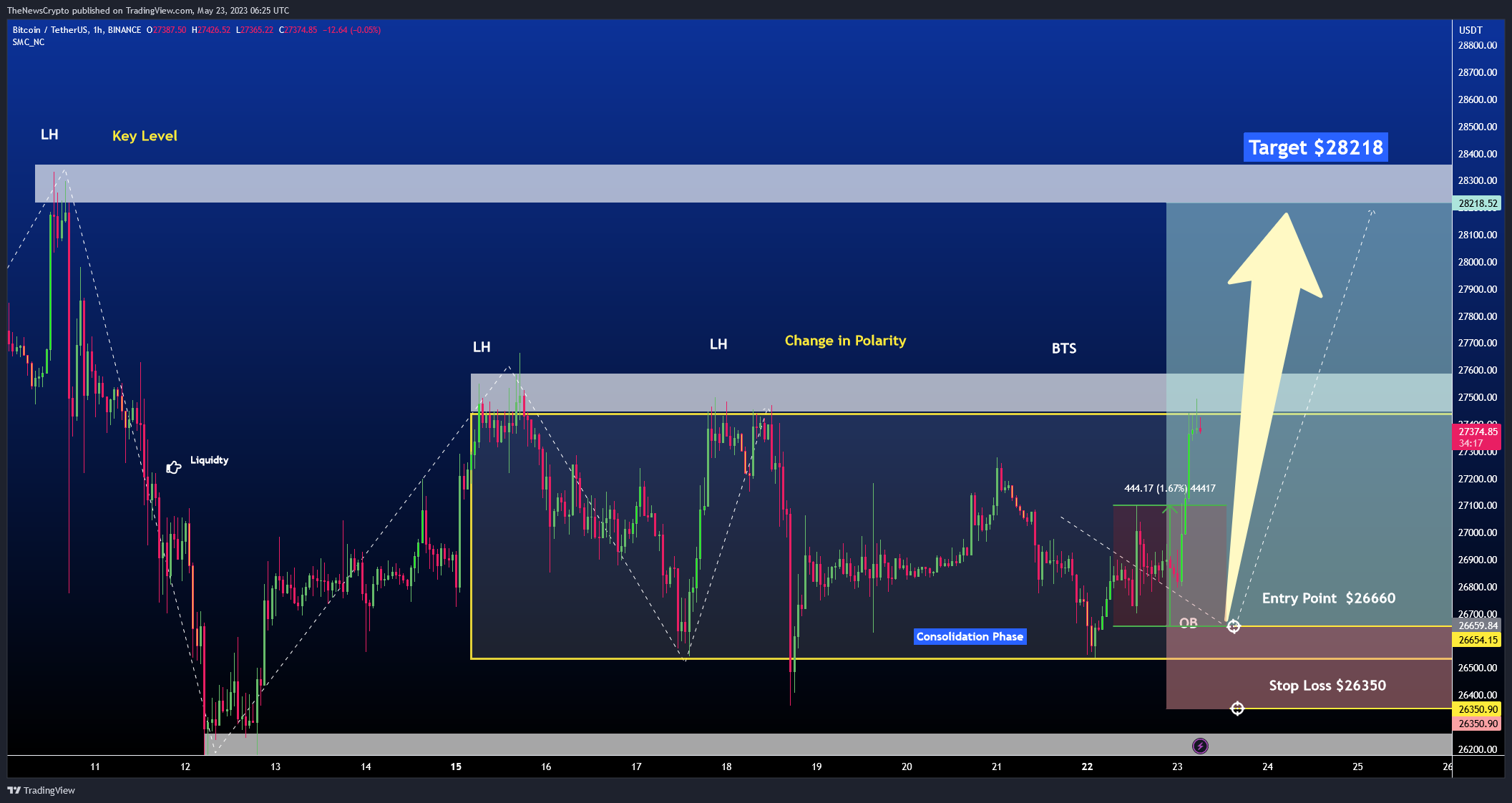Click the Stop Loss $26350 text

point(1327,686)
